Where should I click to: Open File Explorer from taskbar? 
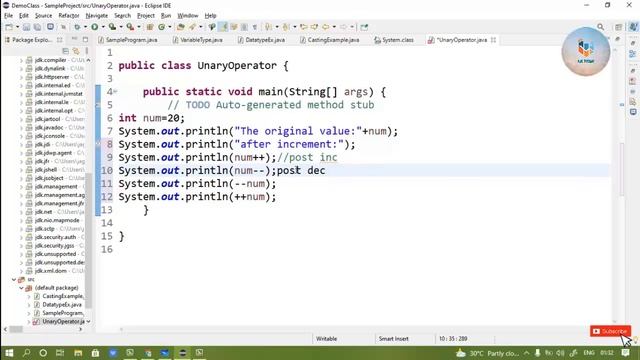click(78, 353)
